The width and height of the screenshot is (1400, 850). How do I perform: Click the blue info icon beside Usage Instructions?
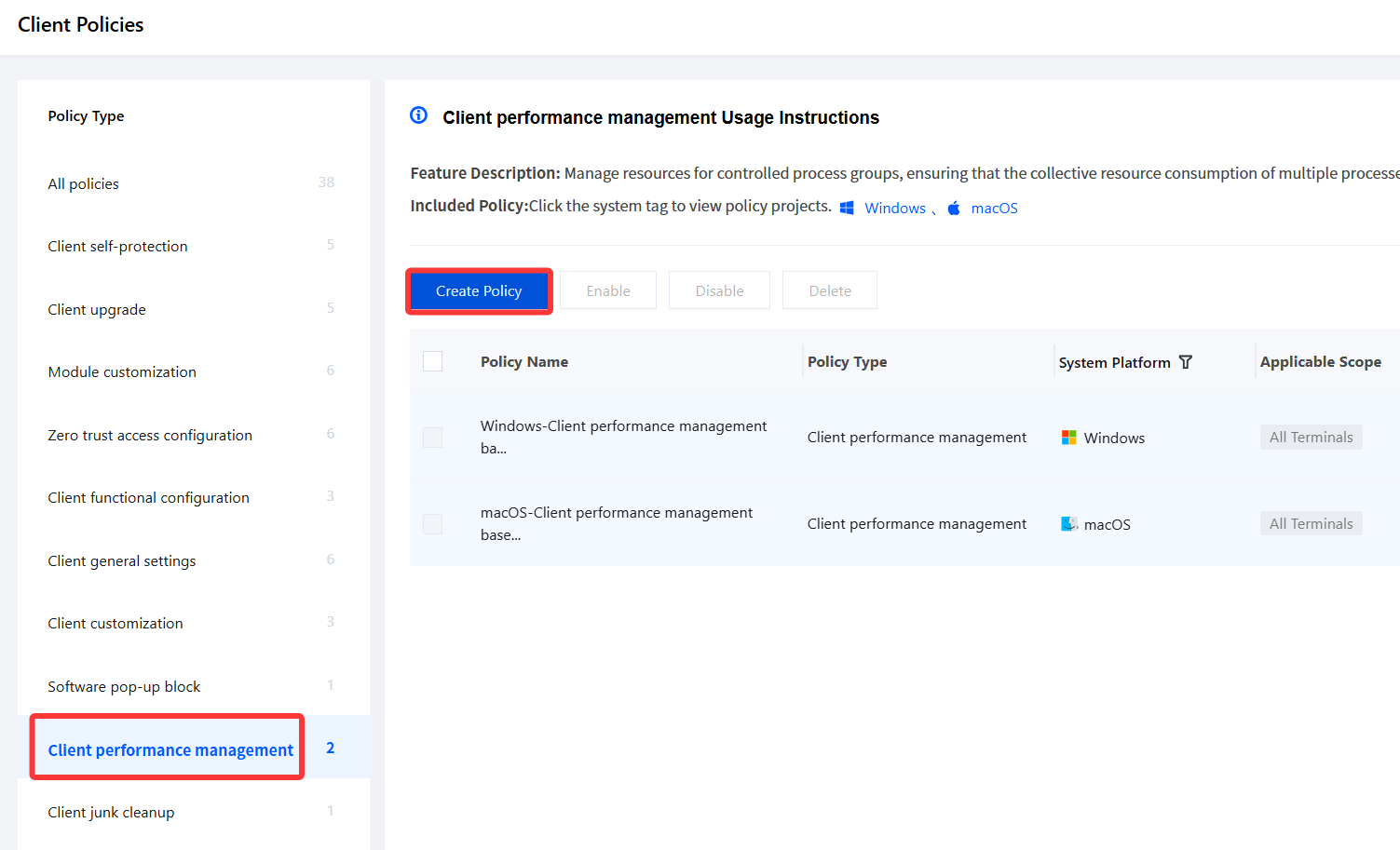419,115
